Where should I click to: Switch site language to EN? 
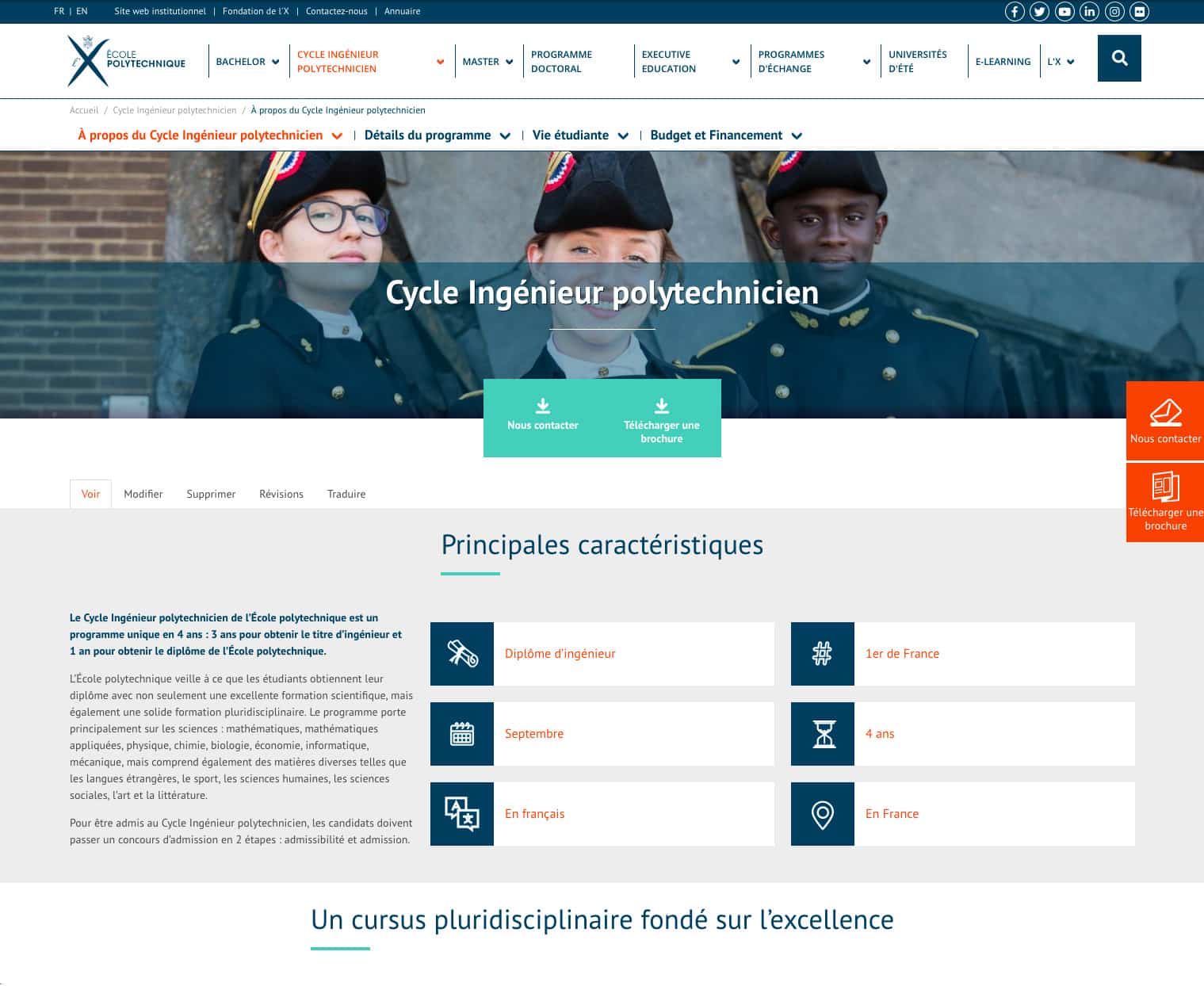[x=82, y=11]
